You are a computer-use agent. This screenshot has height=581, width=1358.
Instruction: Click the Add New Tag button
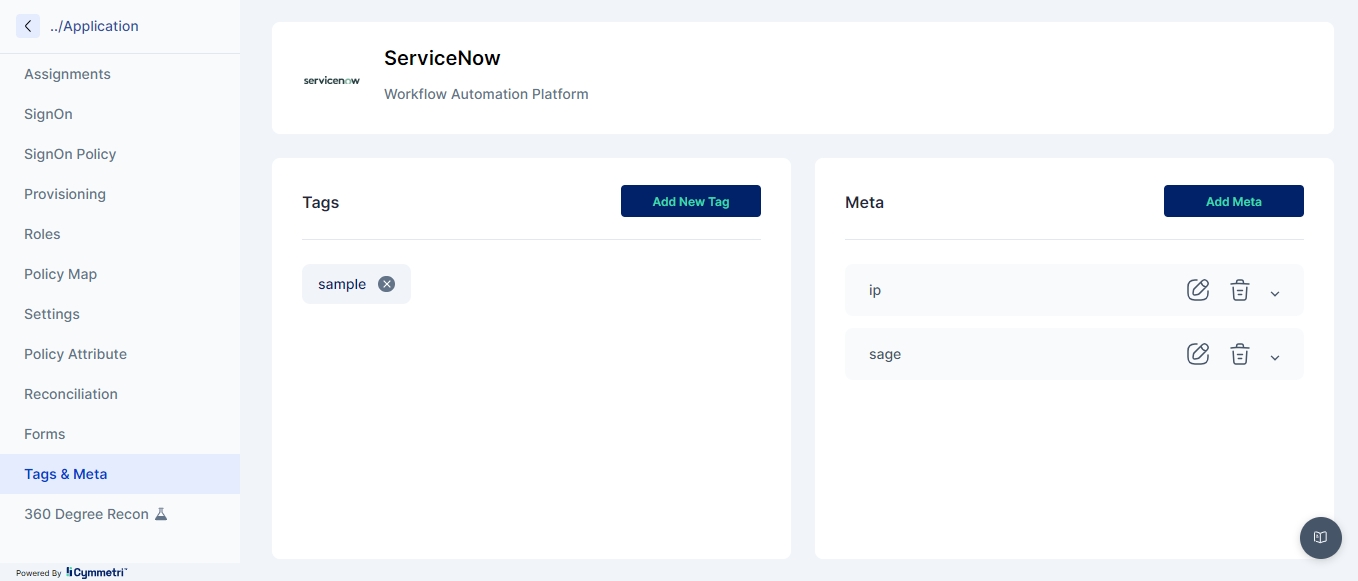pos(690,201)
